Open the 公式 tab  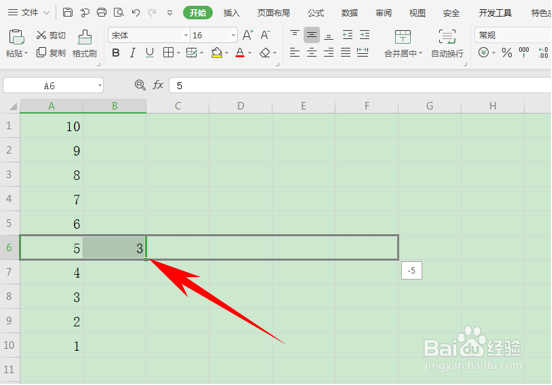pyautogui.click(x=316, y=13)
